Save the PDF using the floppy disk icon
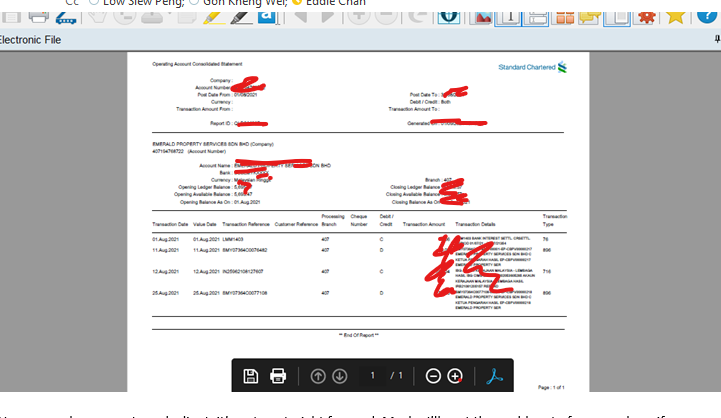This screenshot has width=721, height=418. click(x=251, y=376)
